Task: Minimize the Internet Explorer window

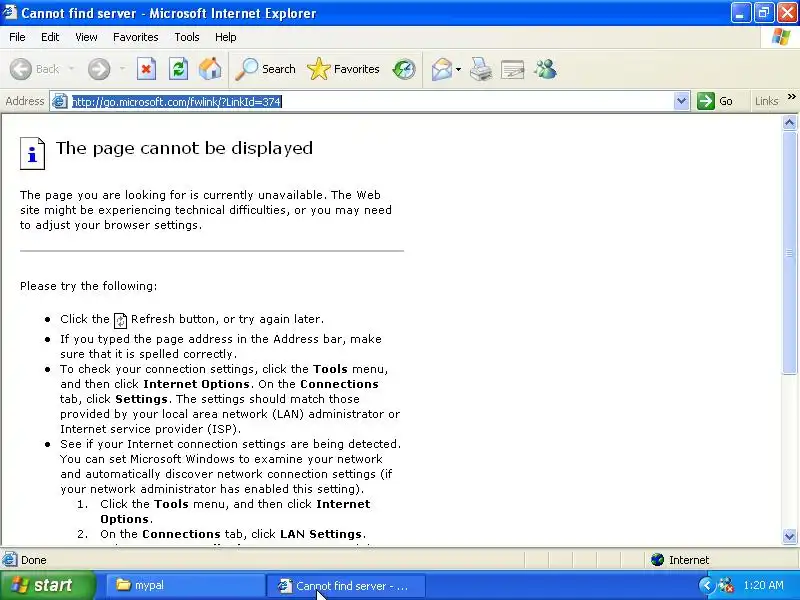Action: point(741,13)
